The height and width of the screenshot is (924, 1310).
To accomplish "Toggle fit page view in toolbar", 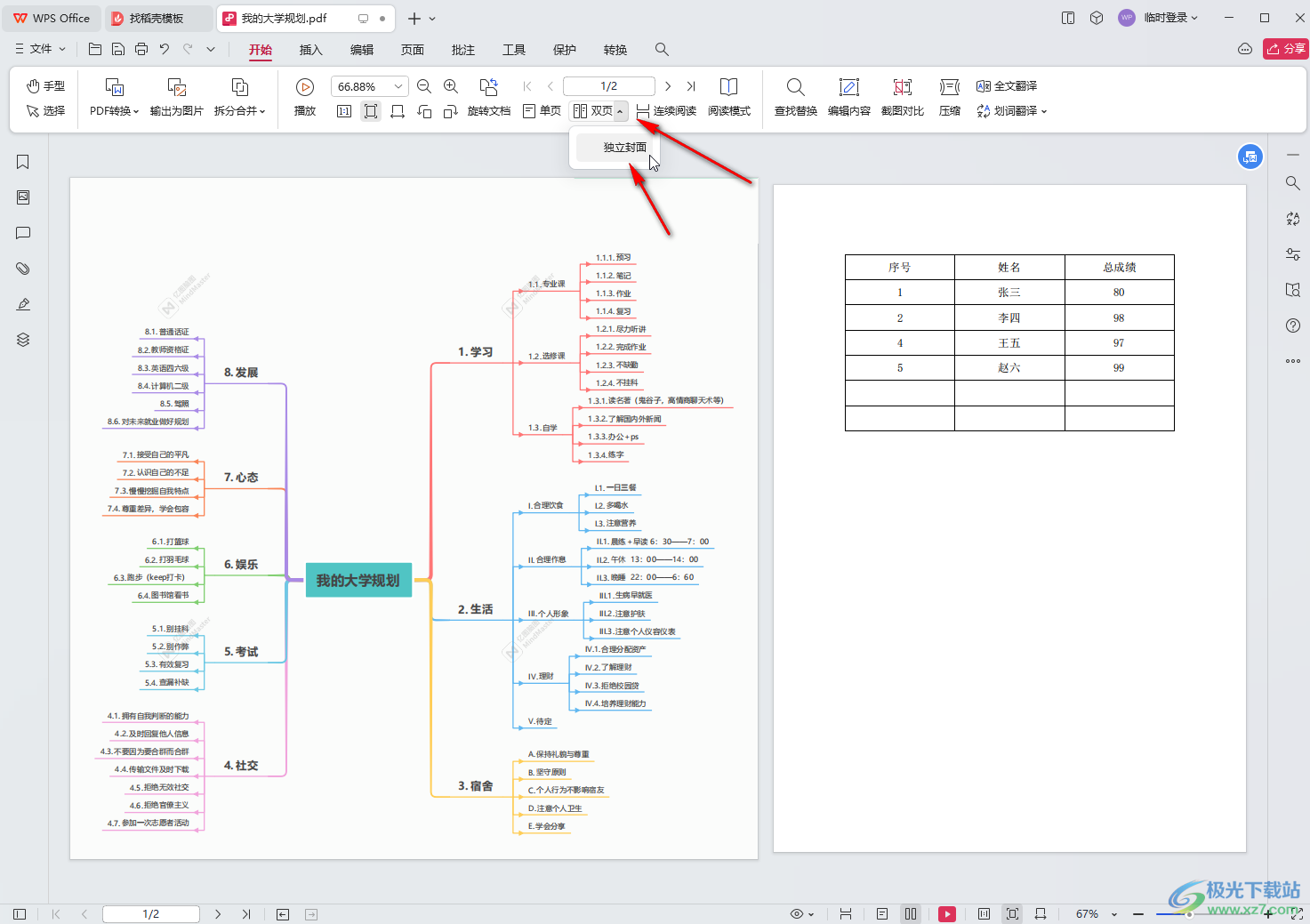I will [x=371, y=111].
